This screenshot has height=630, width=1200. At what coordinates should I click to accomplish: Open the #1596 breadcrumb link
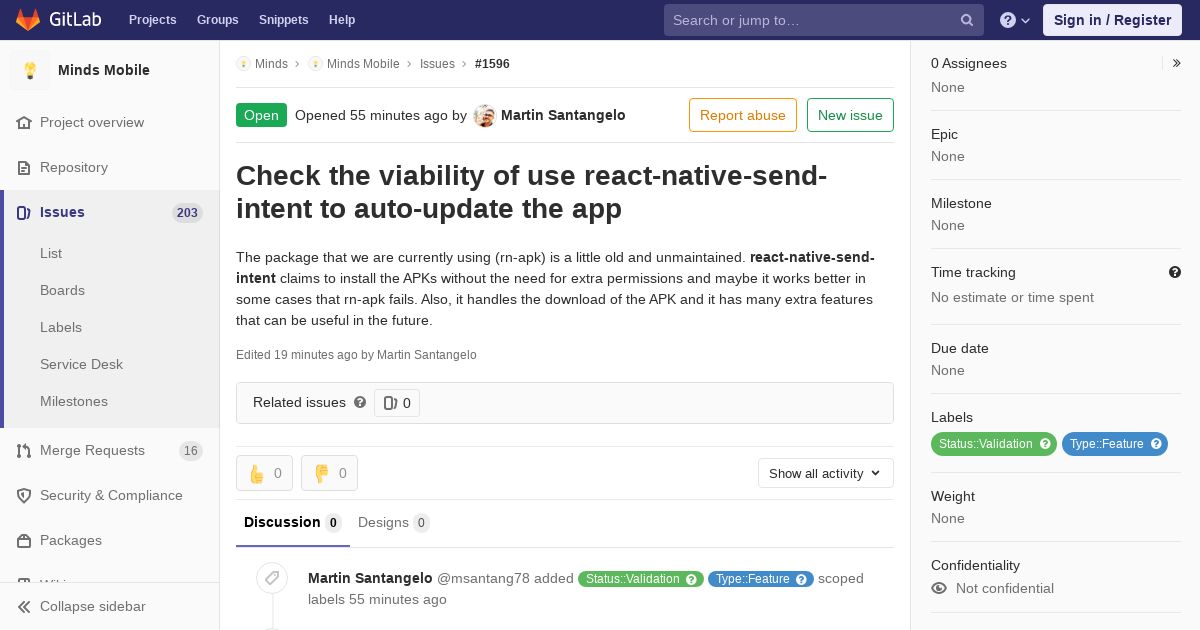492,64
